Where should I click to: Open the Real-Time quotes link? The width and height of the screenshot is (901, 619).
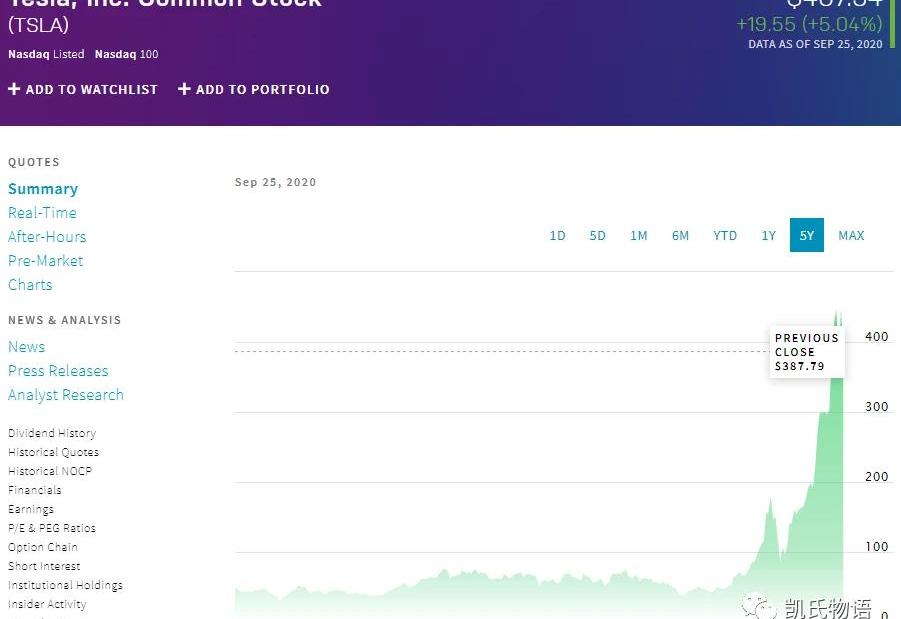(x=42, y=213)
